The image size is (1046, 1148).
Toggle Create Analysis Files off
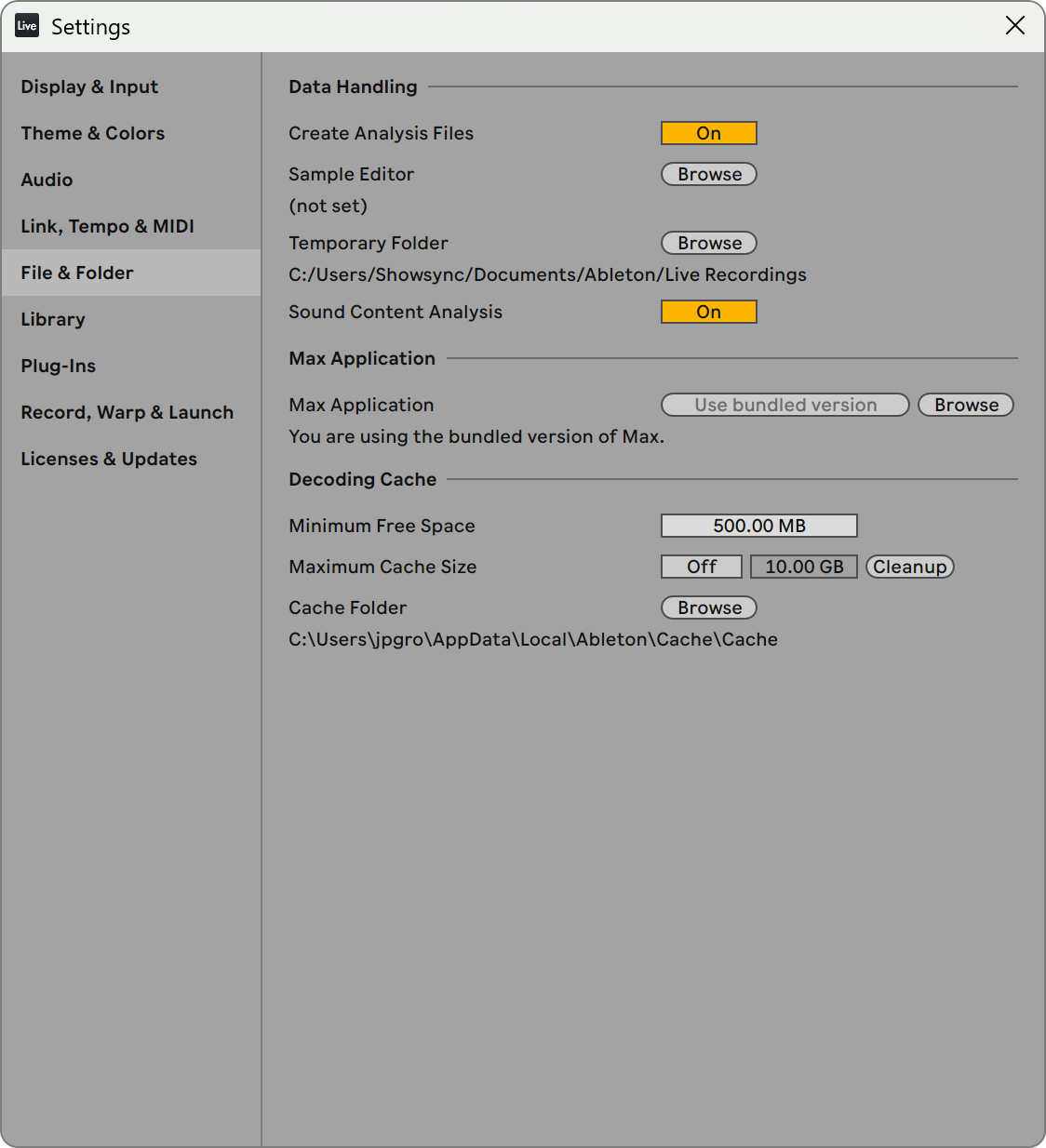click(708, 133)
